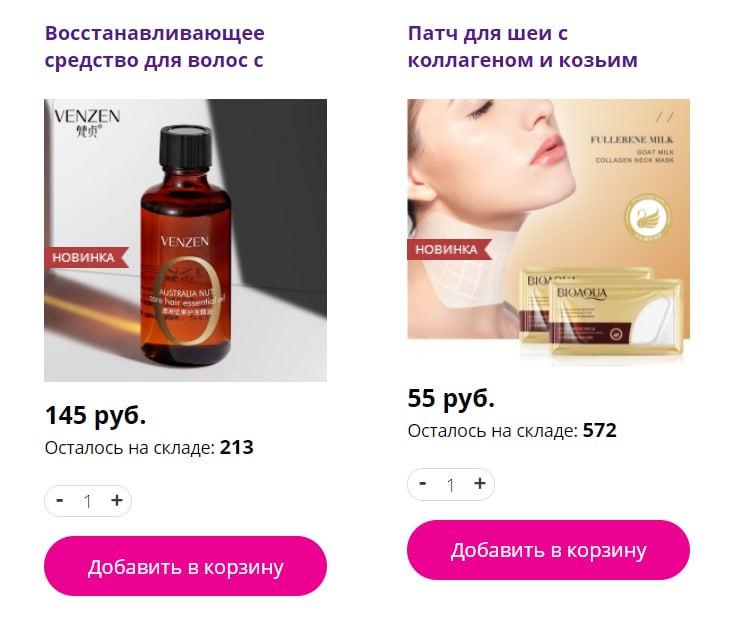Add the Venzen hair oil to cart
This screenshot has height=629, width=743.
point(185,566)
